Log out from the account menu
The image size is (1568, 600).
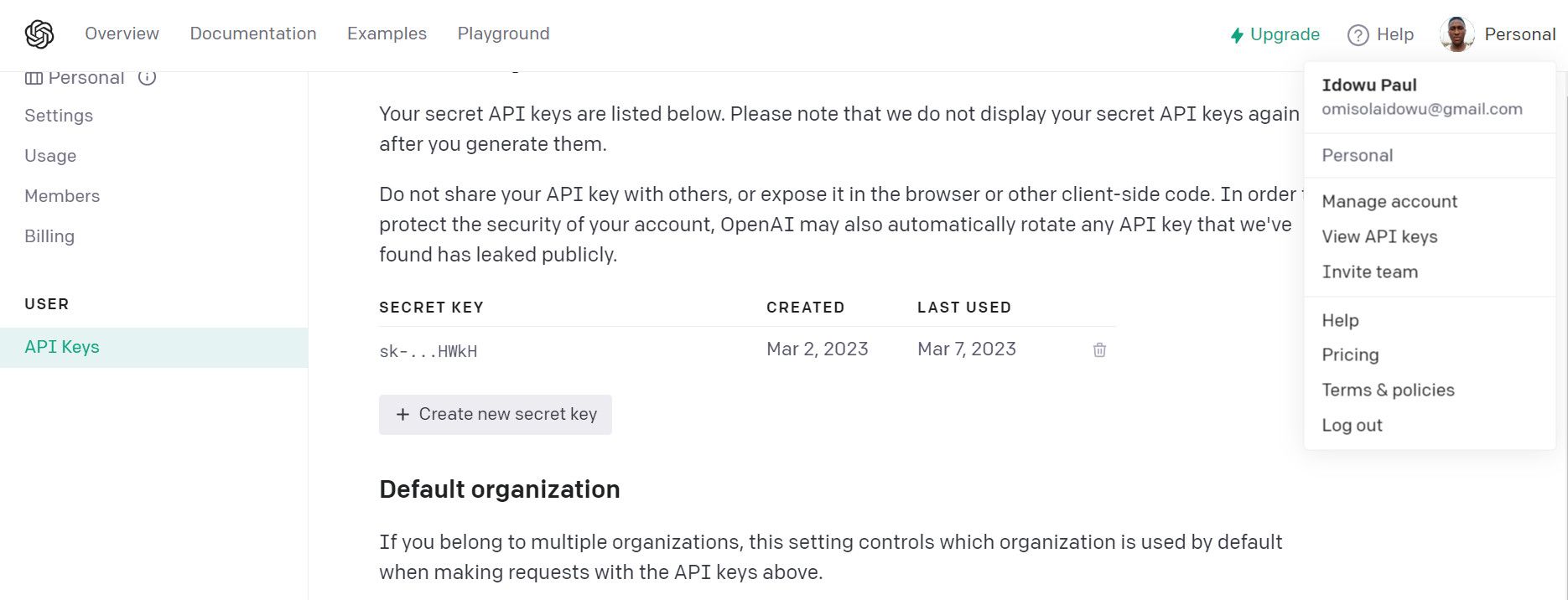[x=1352, y=425]
